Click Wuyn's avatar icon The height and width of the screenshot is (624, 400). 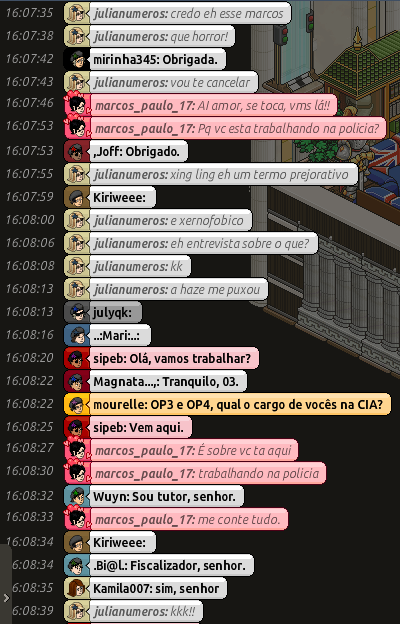(x=77, y=496)
